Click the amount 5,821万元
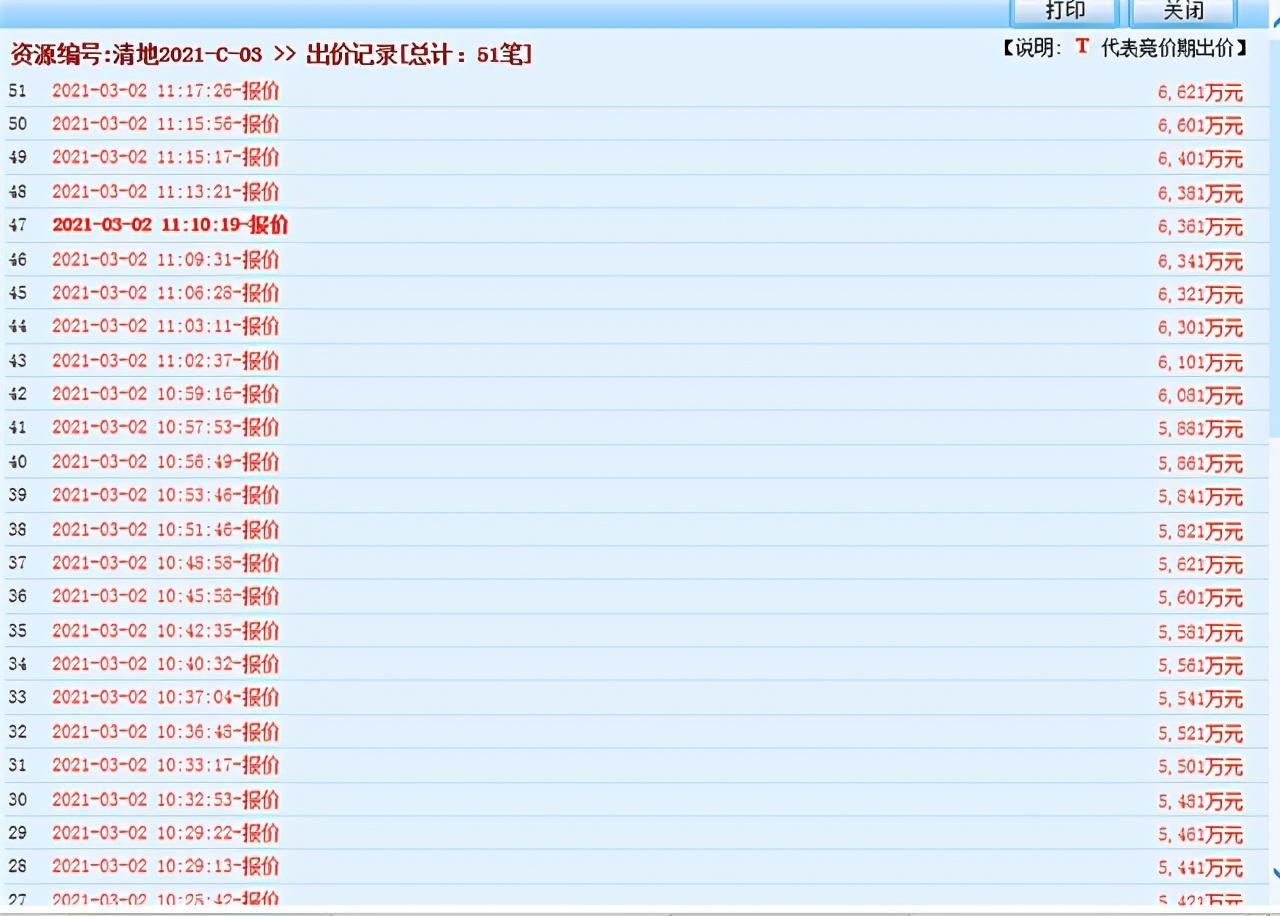1280x916 pixels. point(1200,532)
